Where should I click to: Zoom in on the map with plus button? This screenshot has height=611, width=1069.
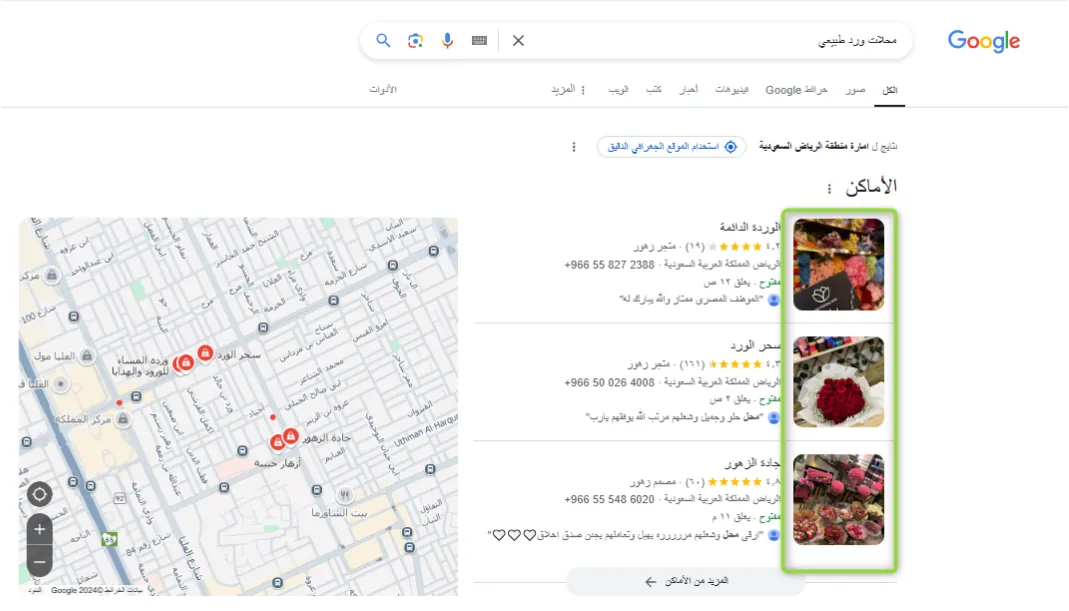pyautogui.click(x=40, y=529)
